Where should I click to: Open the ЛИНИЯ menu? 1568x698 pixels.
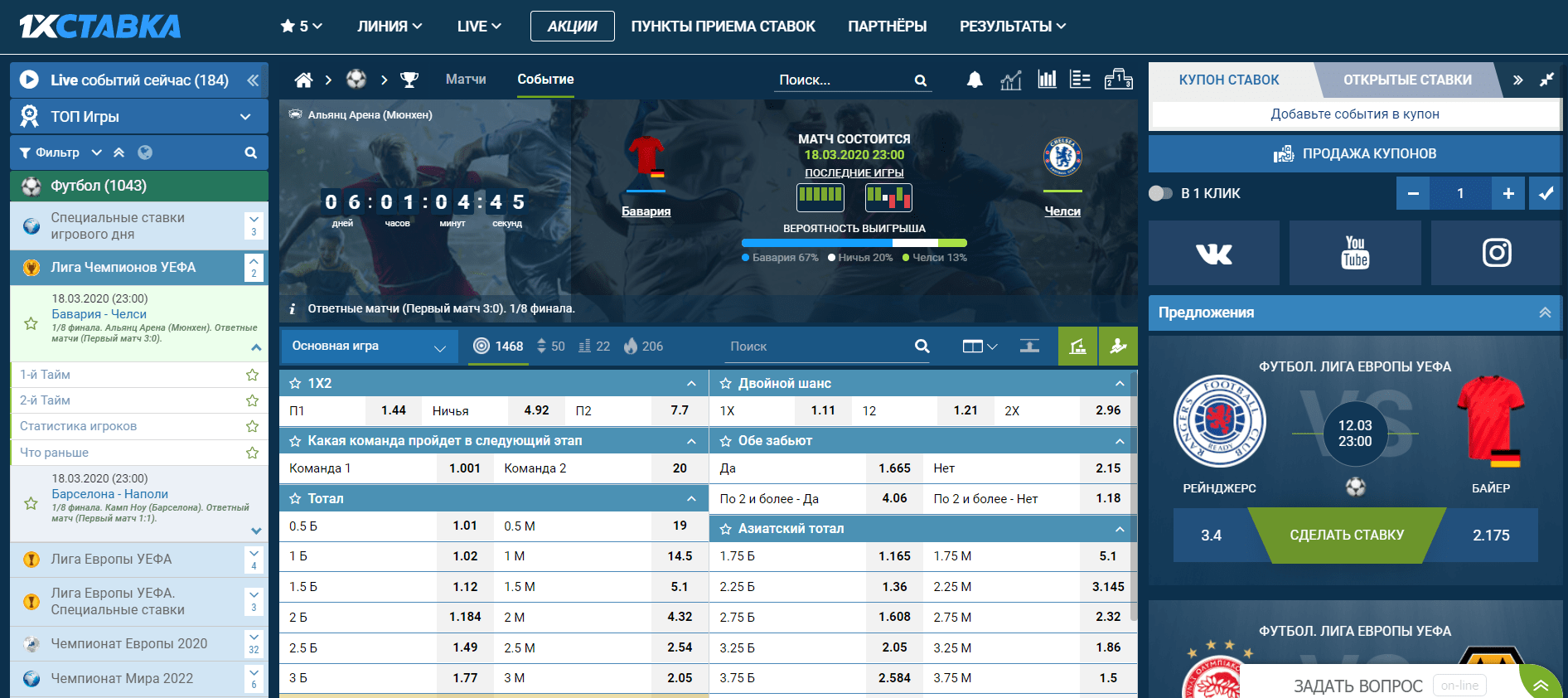click(390, 27)
